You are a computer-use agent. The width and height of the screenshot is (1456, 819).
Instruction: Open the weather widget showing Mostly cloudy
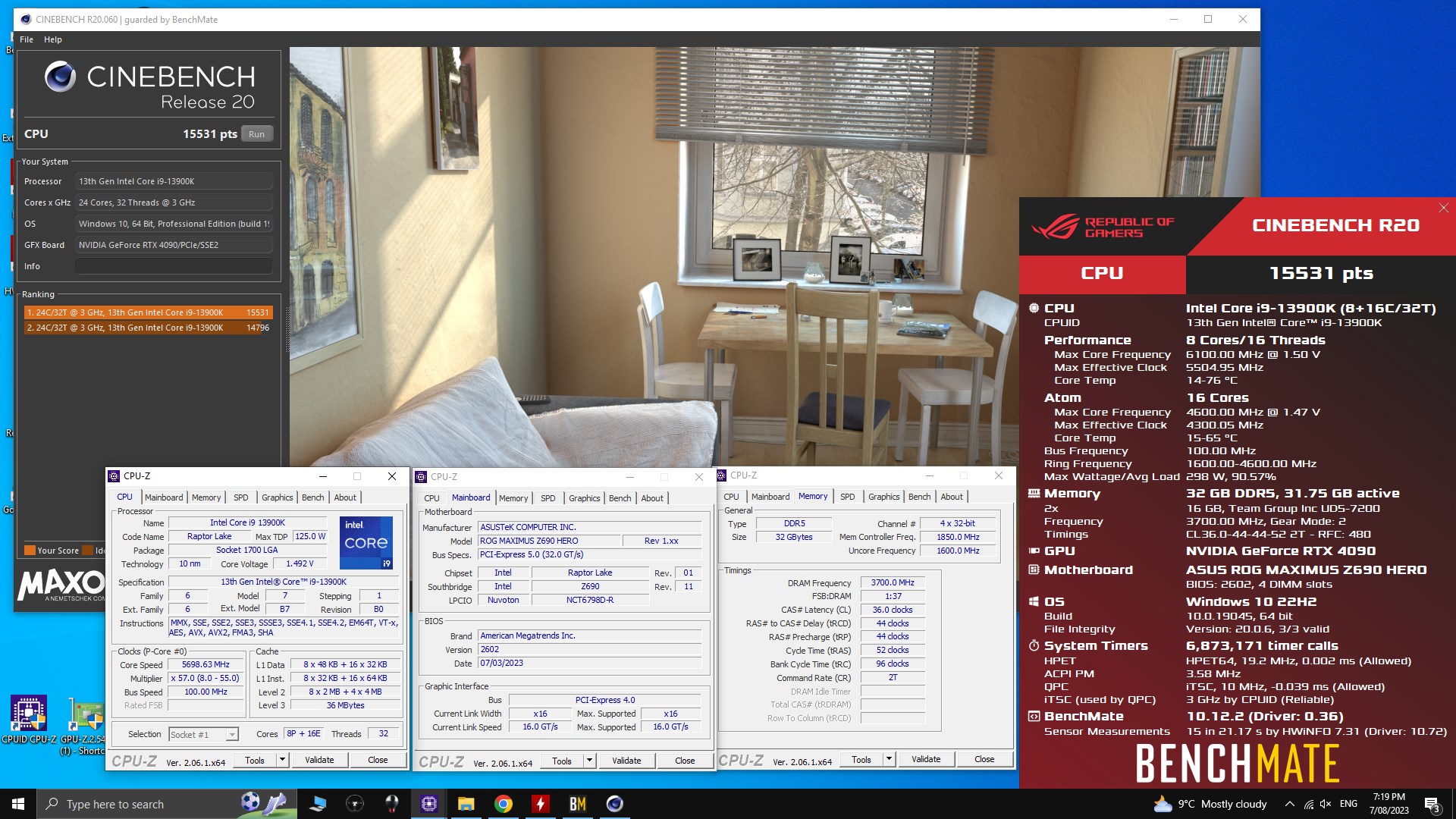click(1210, 804)
